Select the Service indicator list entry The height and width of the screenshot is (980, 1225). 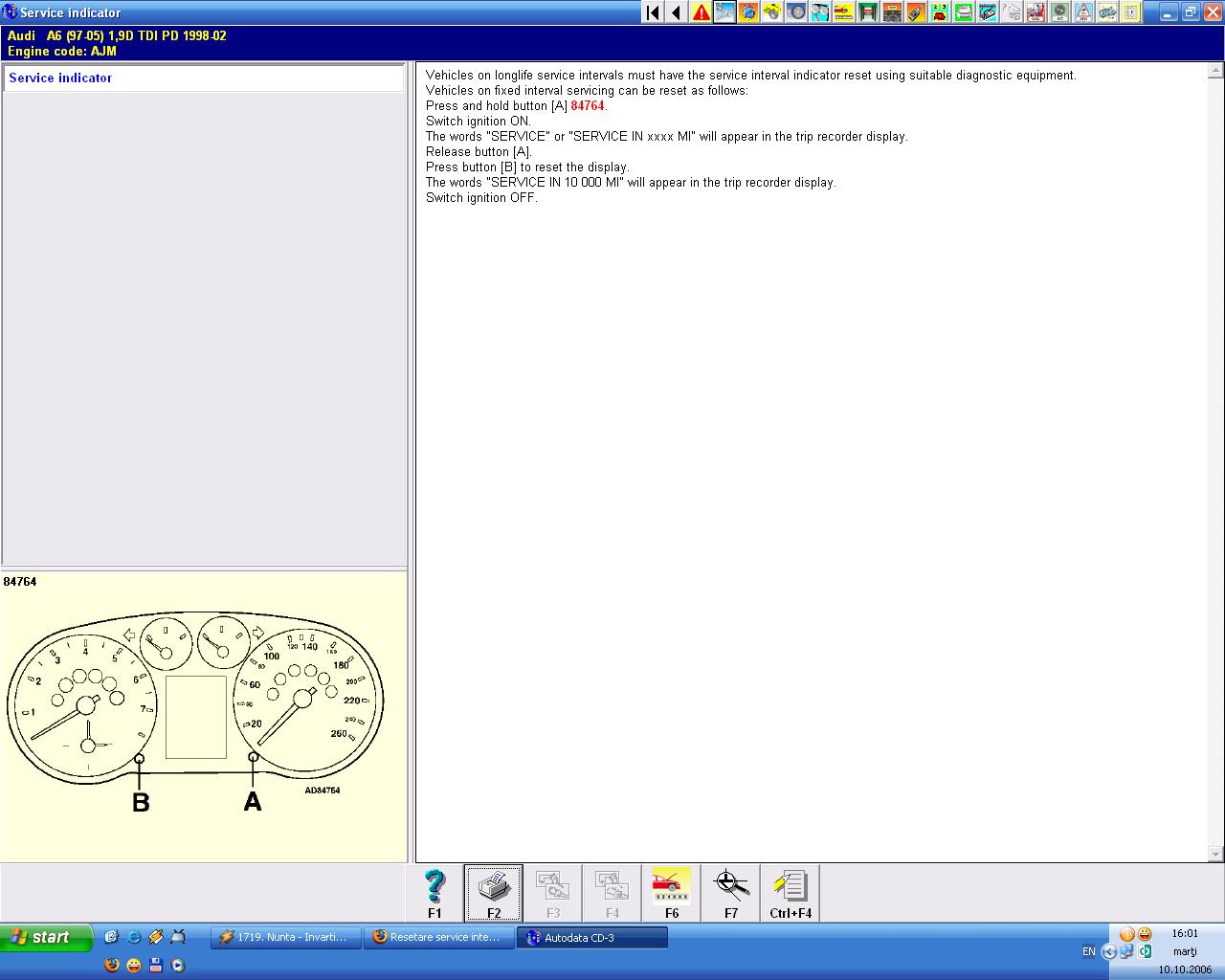204,78
